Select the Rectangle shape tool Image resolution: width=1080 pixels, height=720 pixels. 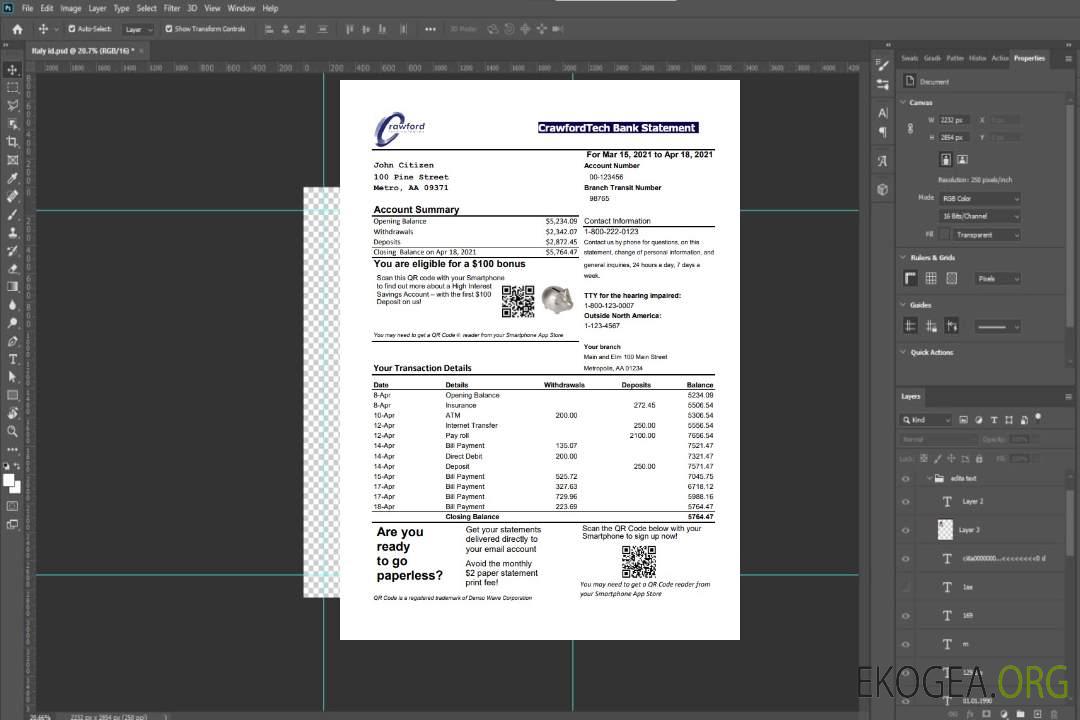click(12, 395)
